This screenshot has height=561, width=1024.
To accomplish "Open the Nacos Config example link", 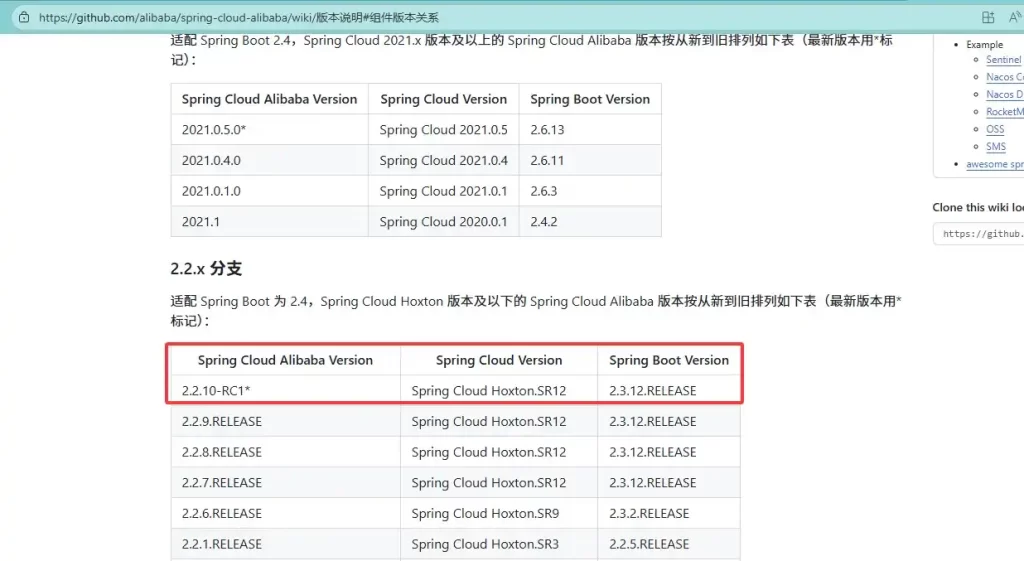I will 1004,77.
